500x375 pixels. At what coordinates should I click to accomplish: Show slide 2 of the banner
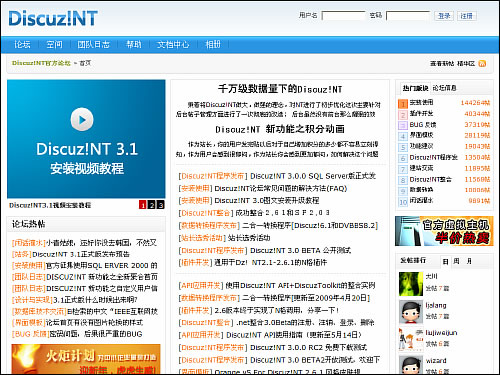click(x=152, y=205)
